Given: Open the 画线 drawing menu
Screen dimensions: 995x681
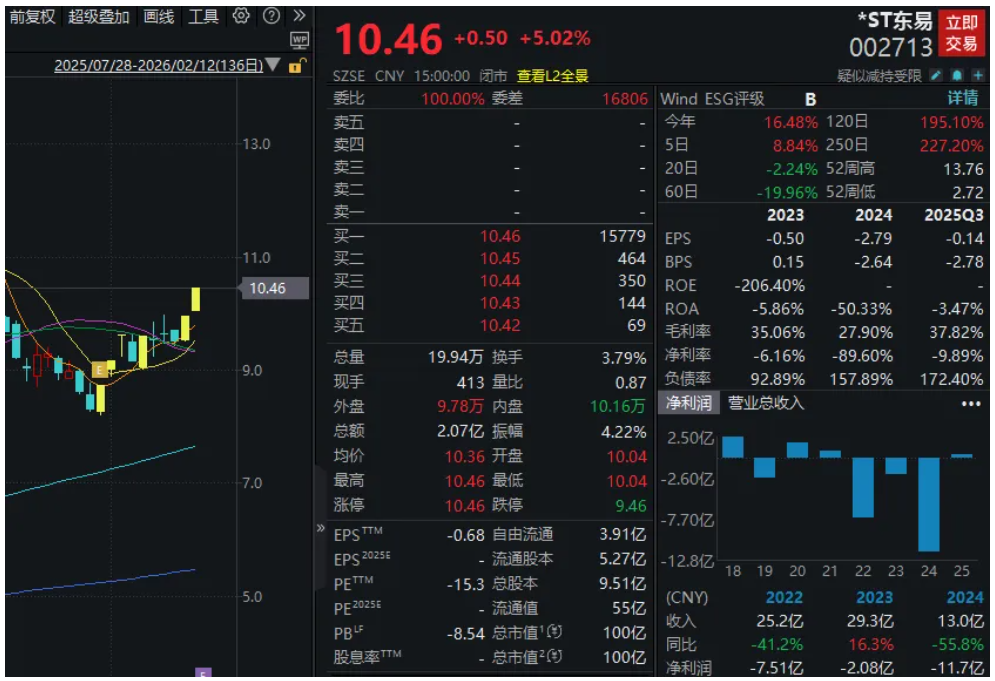Looking at the screenshot, I should [x=159, y=16].
